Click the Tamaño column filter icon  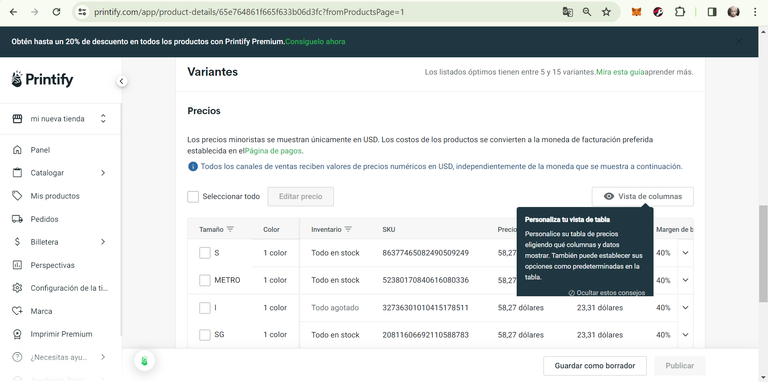point(230,229)
